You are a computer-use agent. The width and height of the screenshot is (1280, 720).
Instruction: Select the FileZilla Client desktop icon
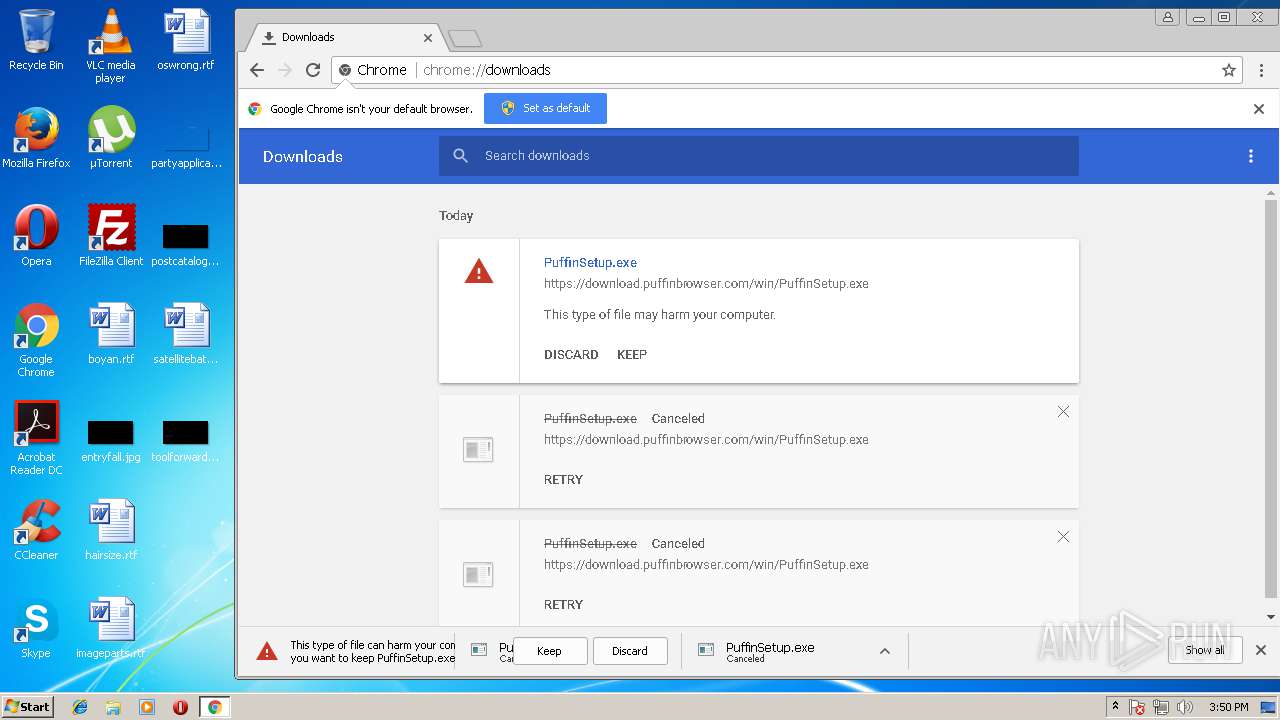point(111,236)
